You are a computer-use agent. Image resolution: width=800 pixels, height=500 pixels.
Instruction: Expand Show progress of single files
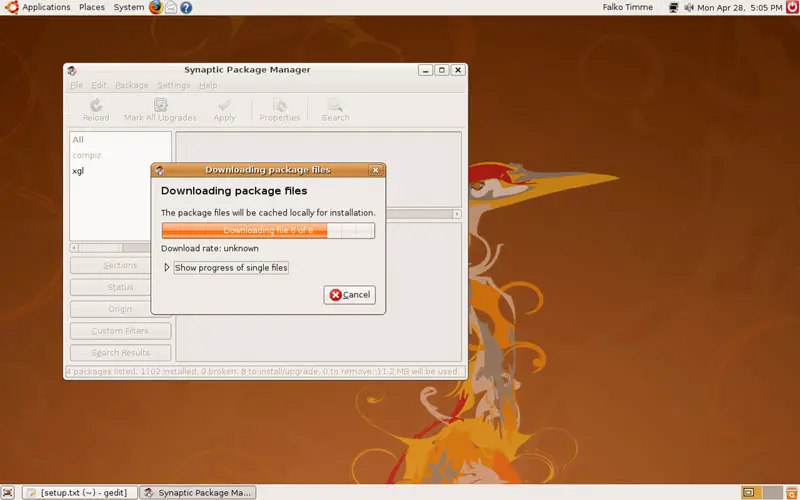[x=167, y=267]
